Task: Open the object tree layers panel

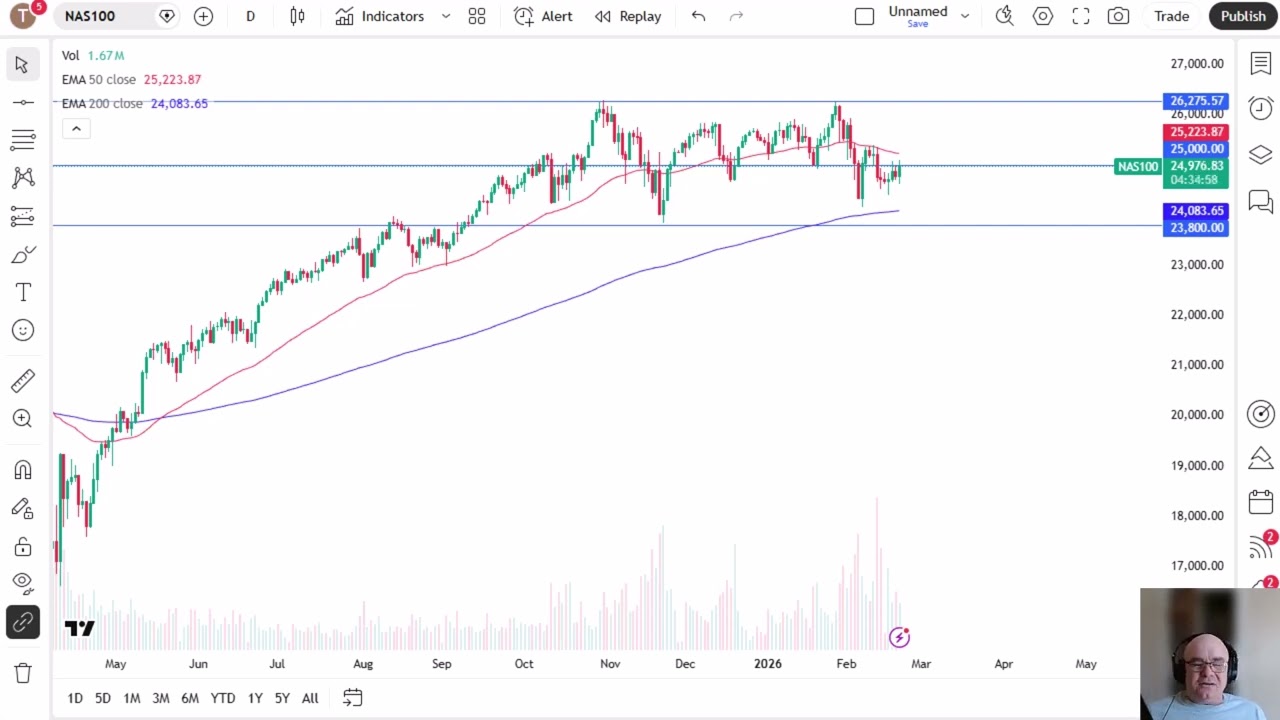Action: click(x=1260, y=155)
